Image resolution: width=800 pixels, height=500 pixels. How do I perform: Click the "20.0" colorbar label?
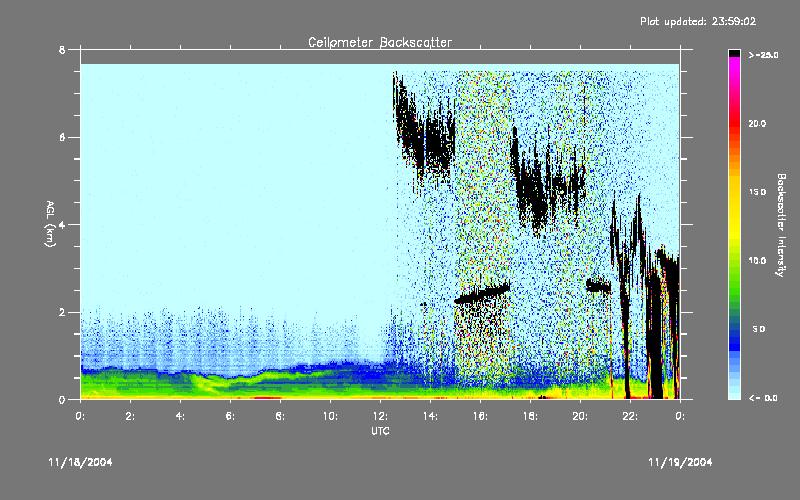pyautogui.click(x=757, y=123)
